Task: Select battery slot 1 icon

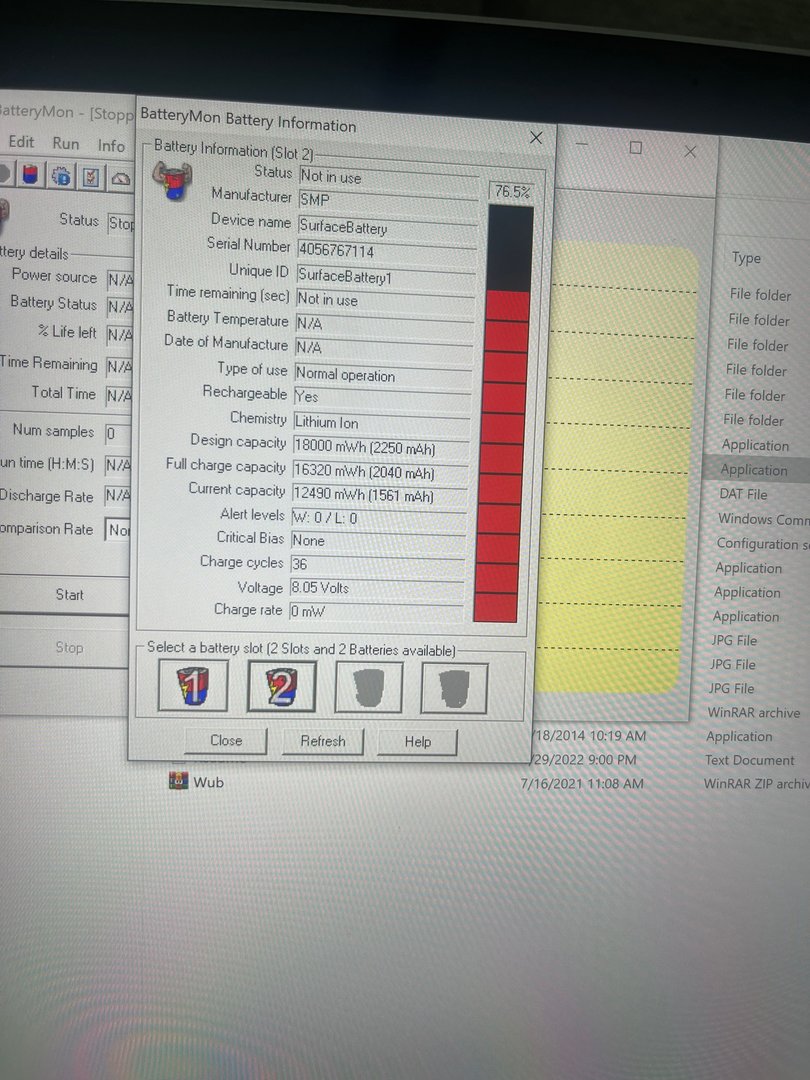Action: tap(193, 686)
